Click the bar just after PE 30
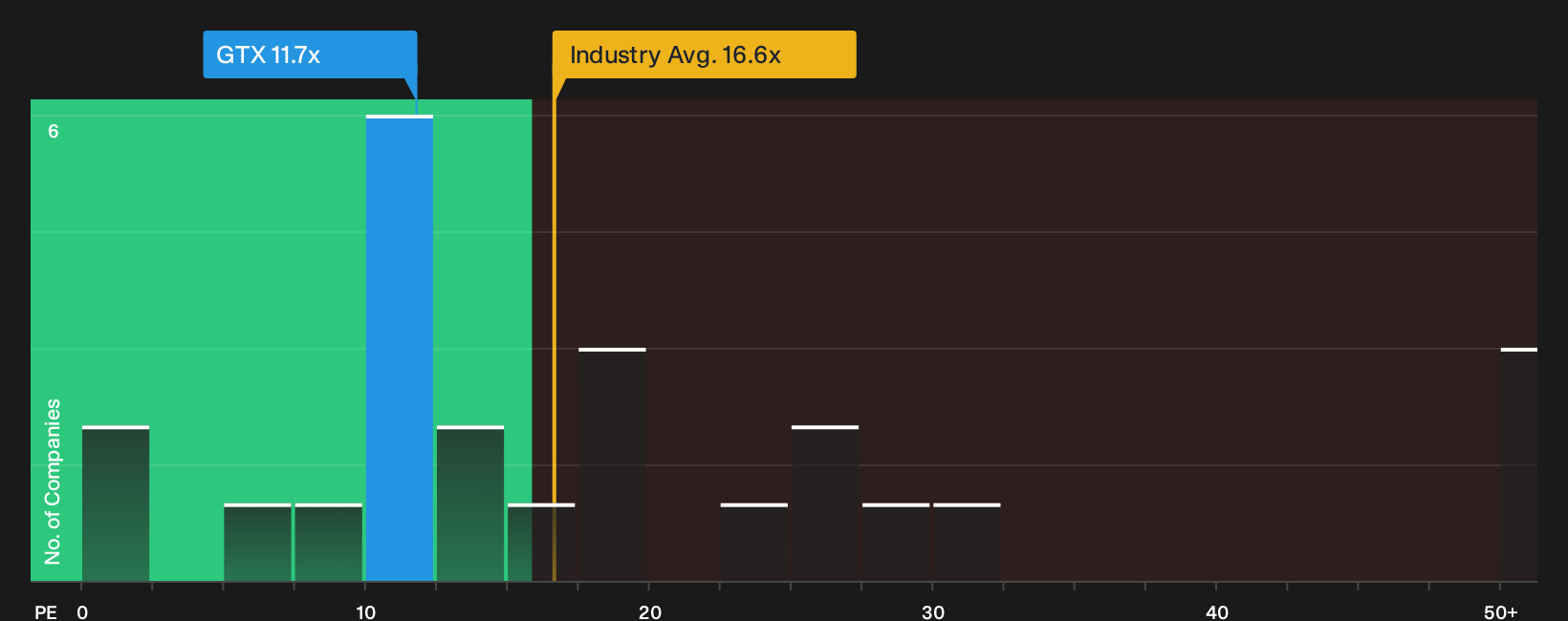1568x621 pixels. coord(967,542)
